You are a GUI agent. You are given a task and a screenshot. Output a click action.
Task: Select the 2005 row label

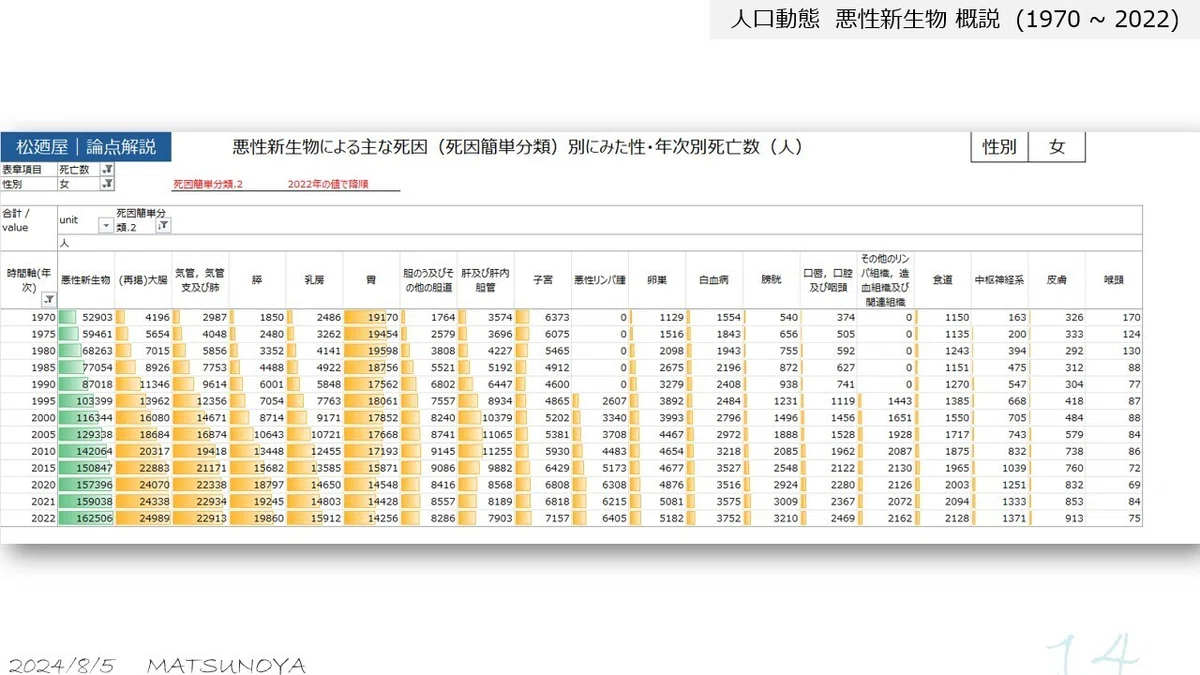click(x=29, y=435)
